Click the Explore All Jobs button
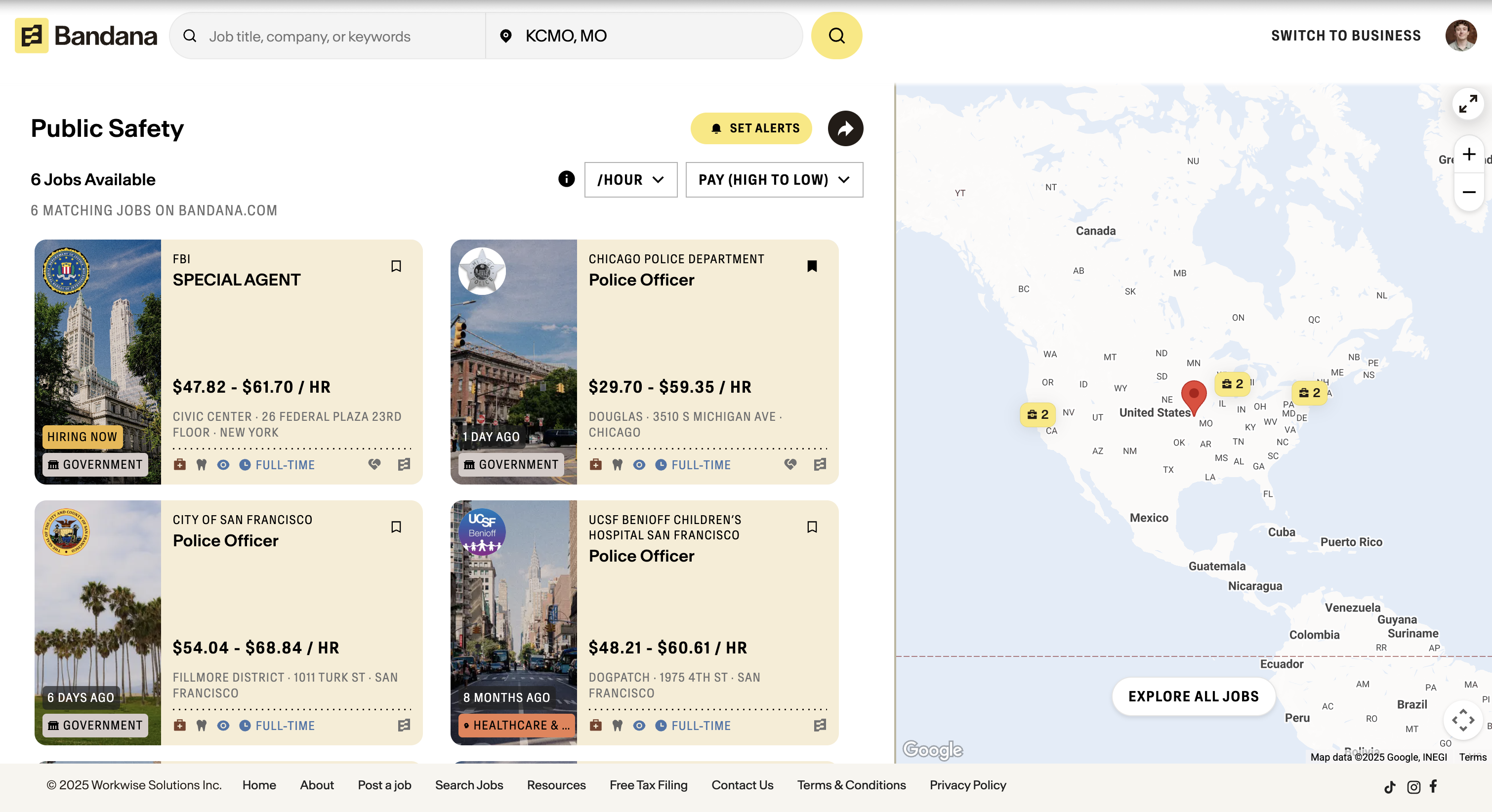1492x812 pixels. point(1193,696)
